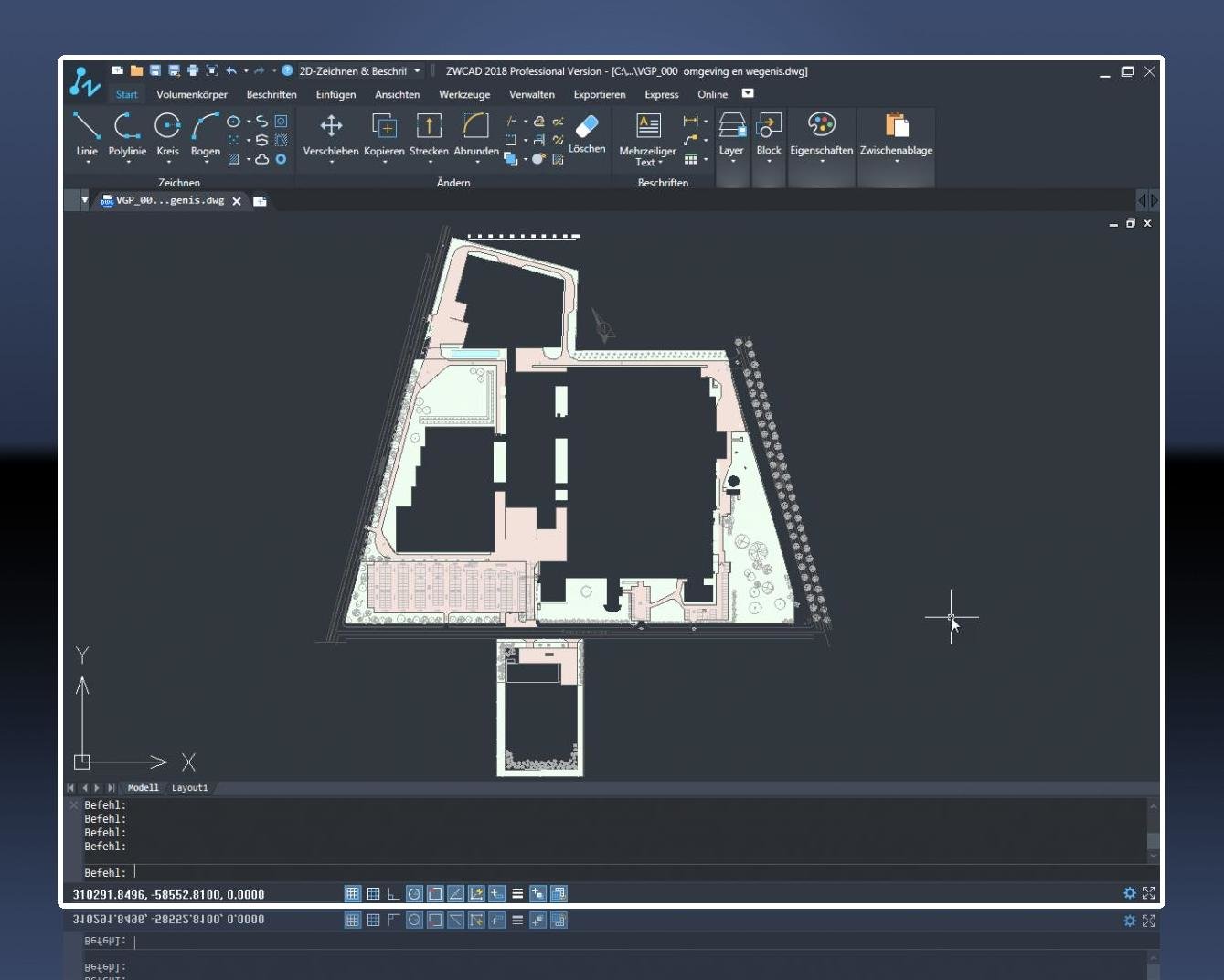Toggle object snap tracking in status bar
1224x980 pixels.
(x=455, y=894)
